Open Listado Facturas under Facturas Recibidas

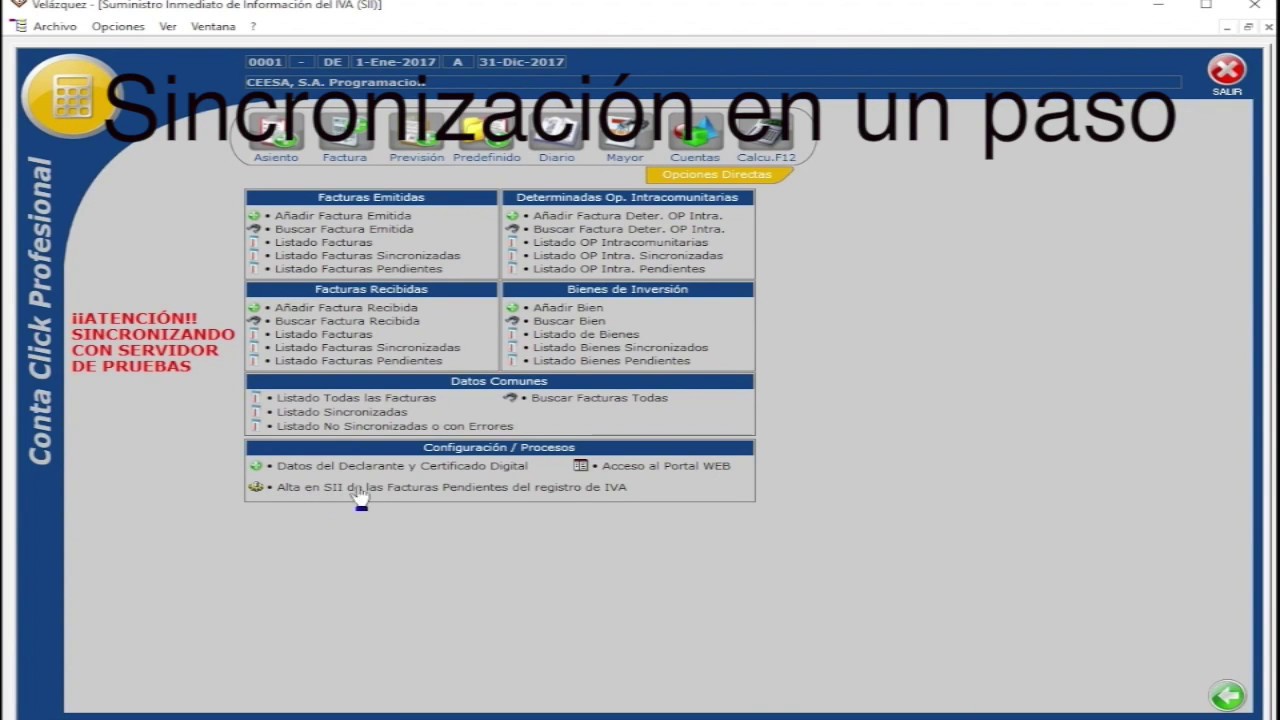pyautogui.click(x=323, y=334)
